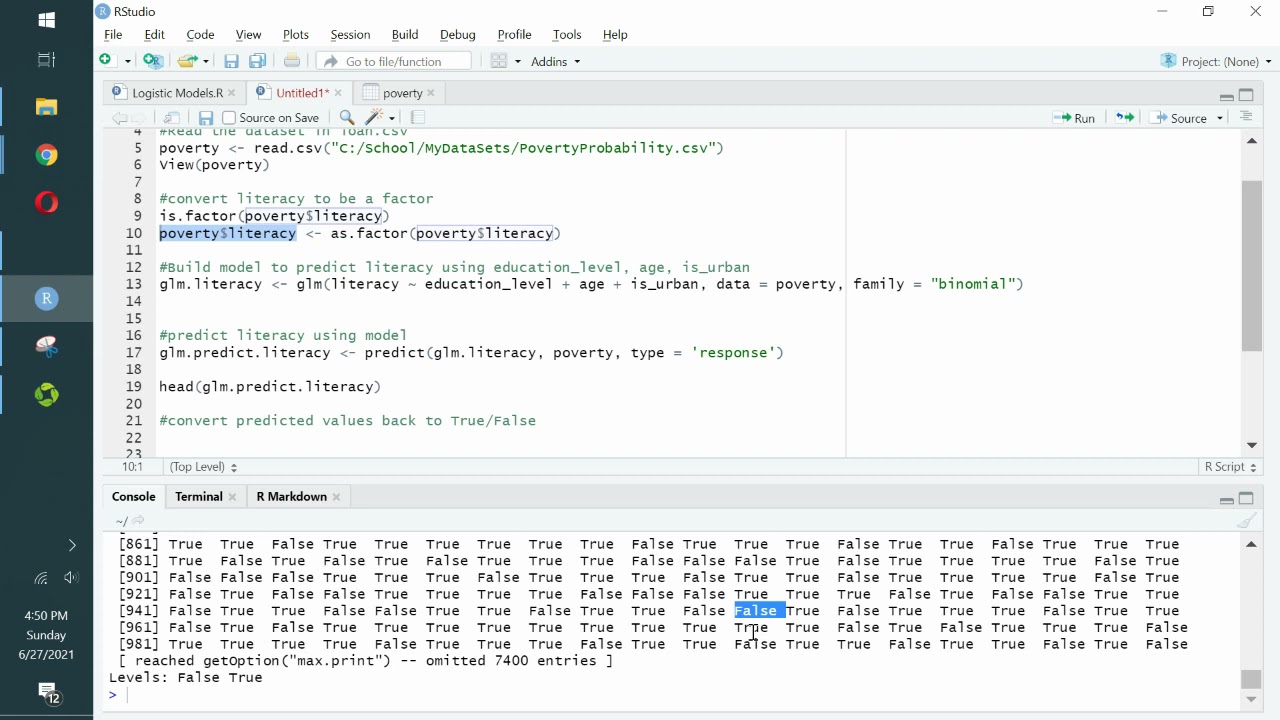Open the Project: (None) menu

pos(1216,61)
